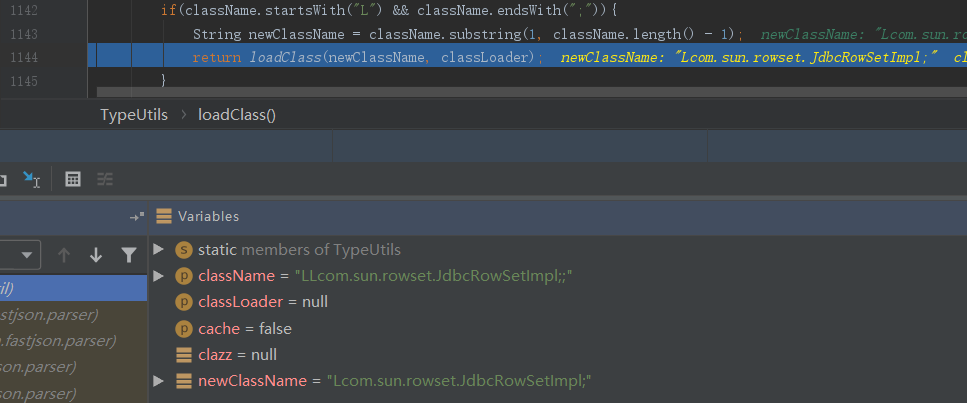967x403 pixels.
Task: Click the Variables panel title tab
Action: pyautogui.click(x=208, y=216)
